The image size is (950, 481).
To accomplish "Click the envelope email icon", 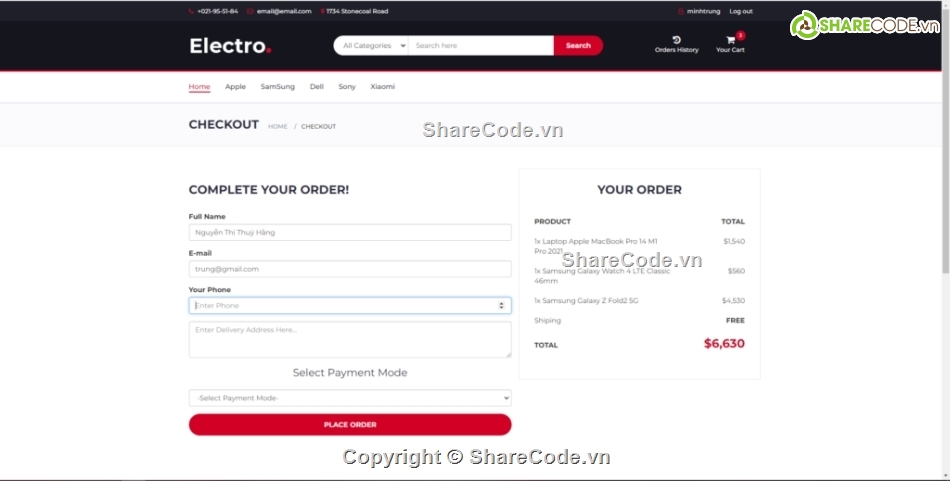I will (250, 12).
